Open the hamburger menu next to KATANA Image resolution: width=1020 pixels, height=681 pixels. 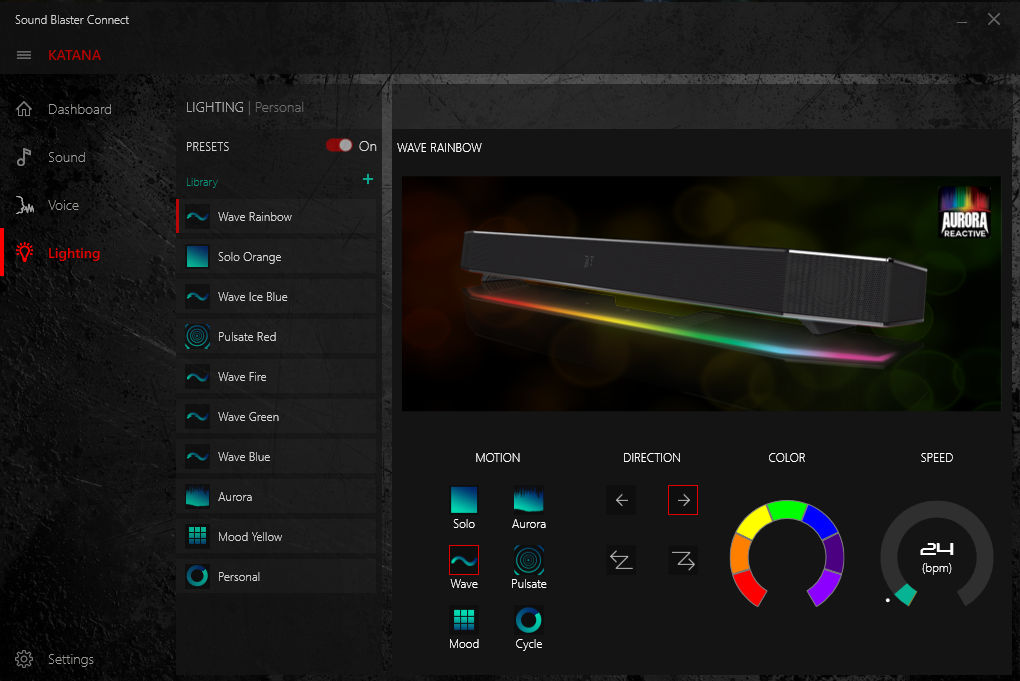click(x=24, y=55)
